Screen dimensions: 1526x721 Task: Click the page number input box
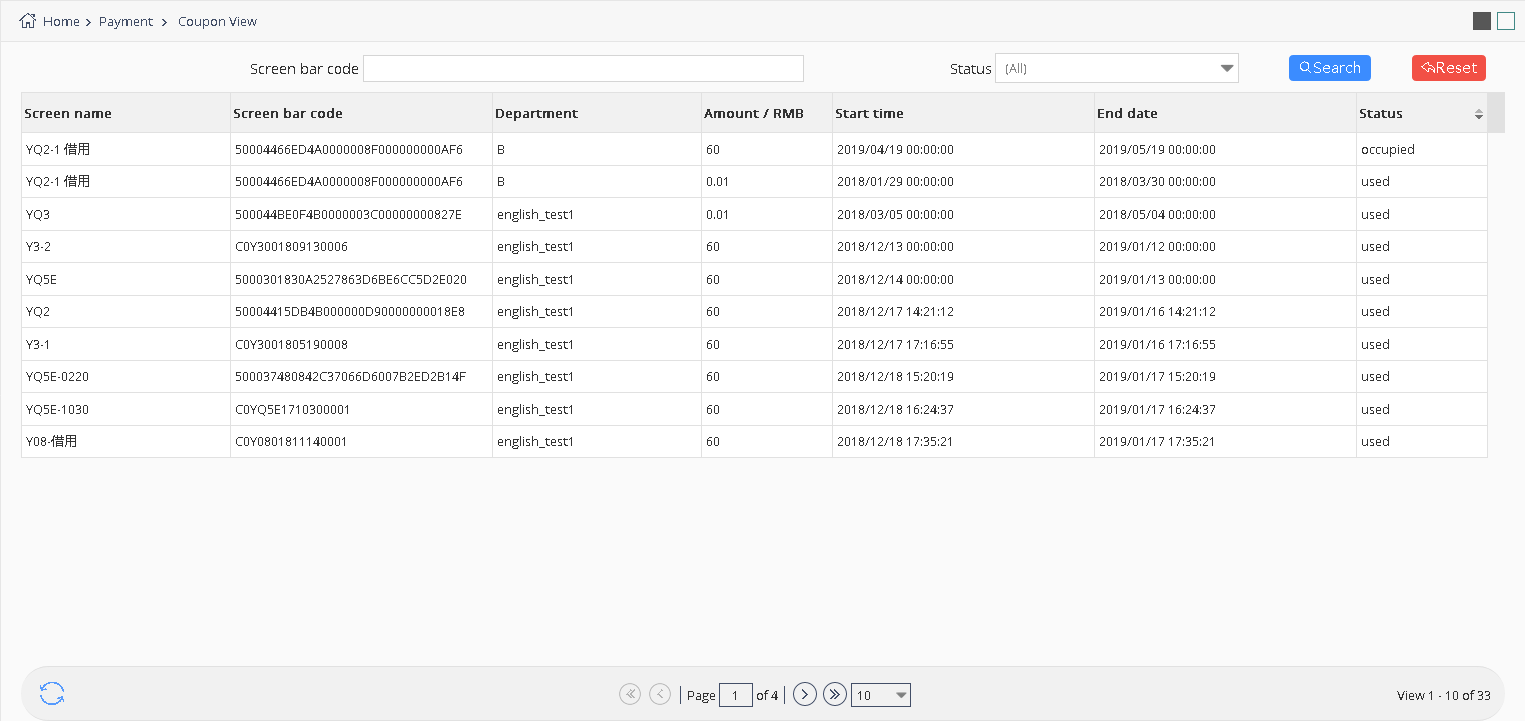736,695
